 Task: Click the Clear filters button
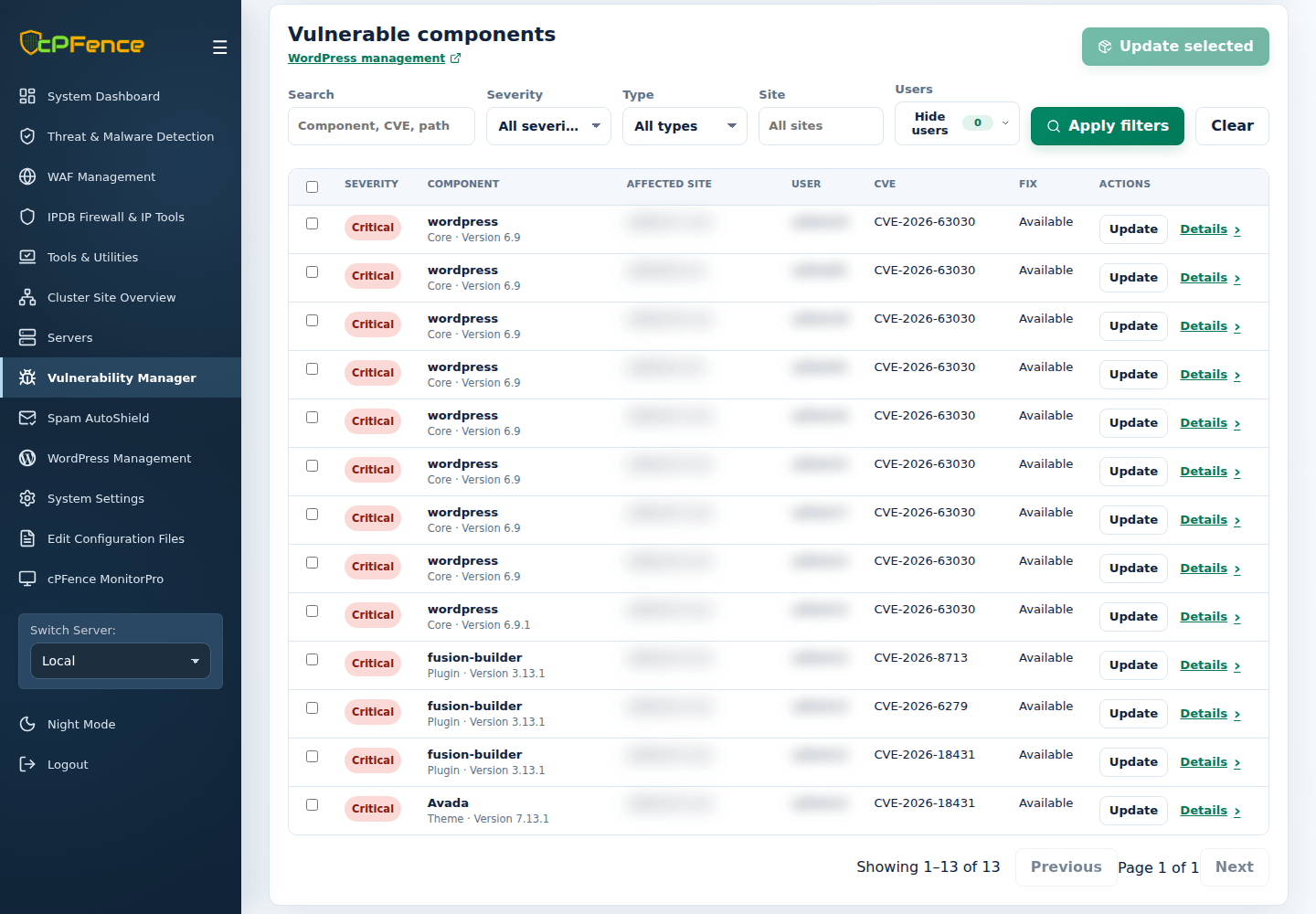(x=1232, y=126)
